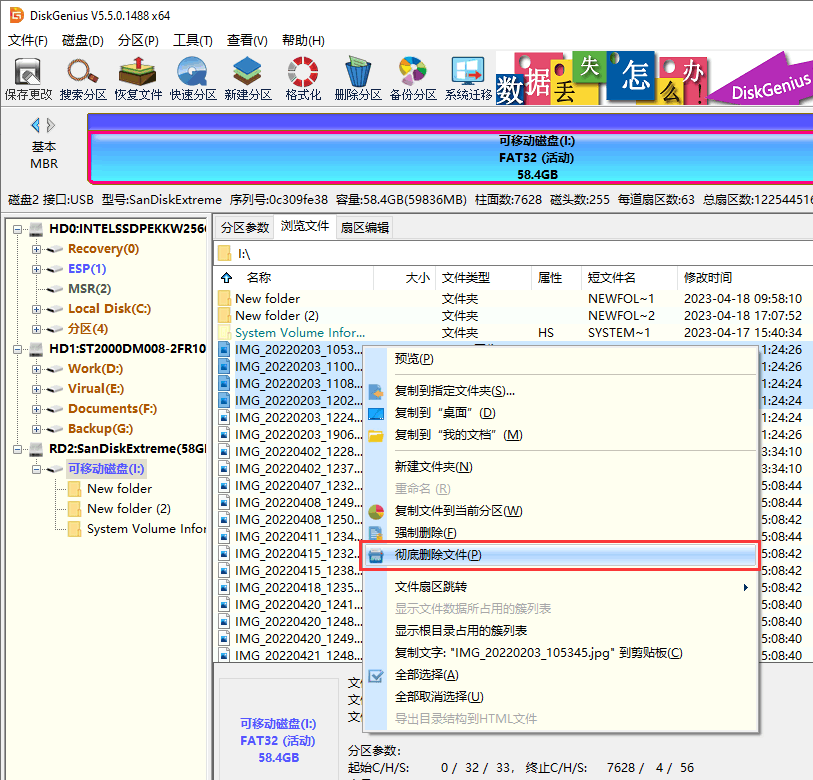
Task: Choose 强制删除(F) in context menu
Action: pyautogui.click(x=560, y=533)
